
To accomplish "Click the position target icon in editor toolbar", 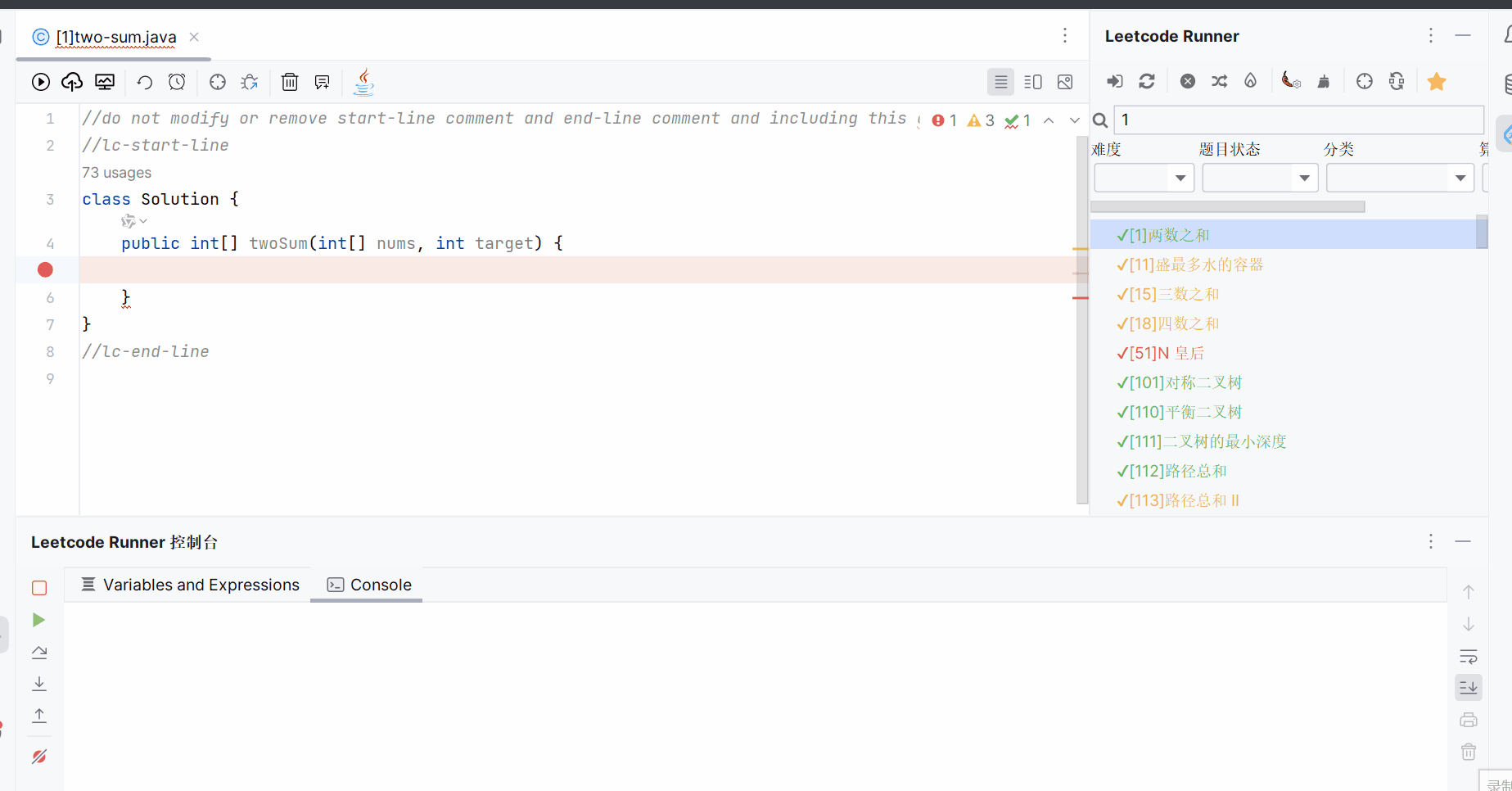I will click(218, 82).
